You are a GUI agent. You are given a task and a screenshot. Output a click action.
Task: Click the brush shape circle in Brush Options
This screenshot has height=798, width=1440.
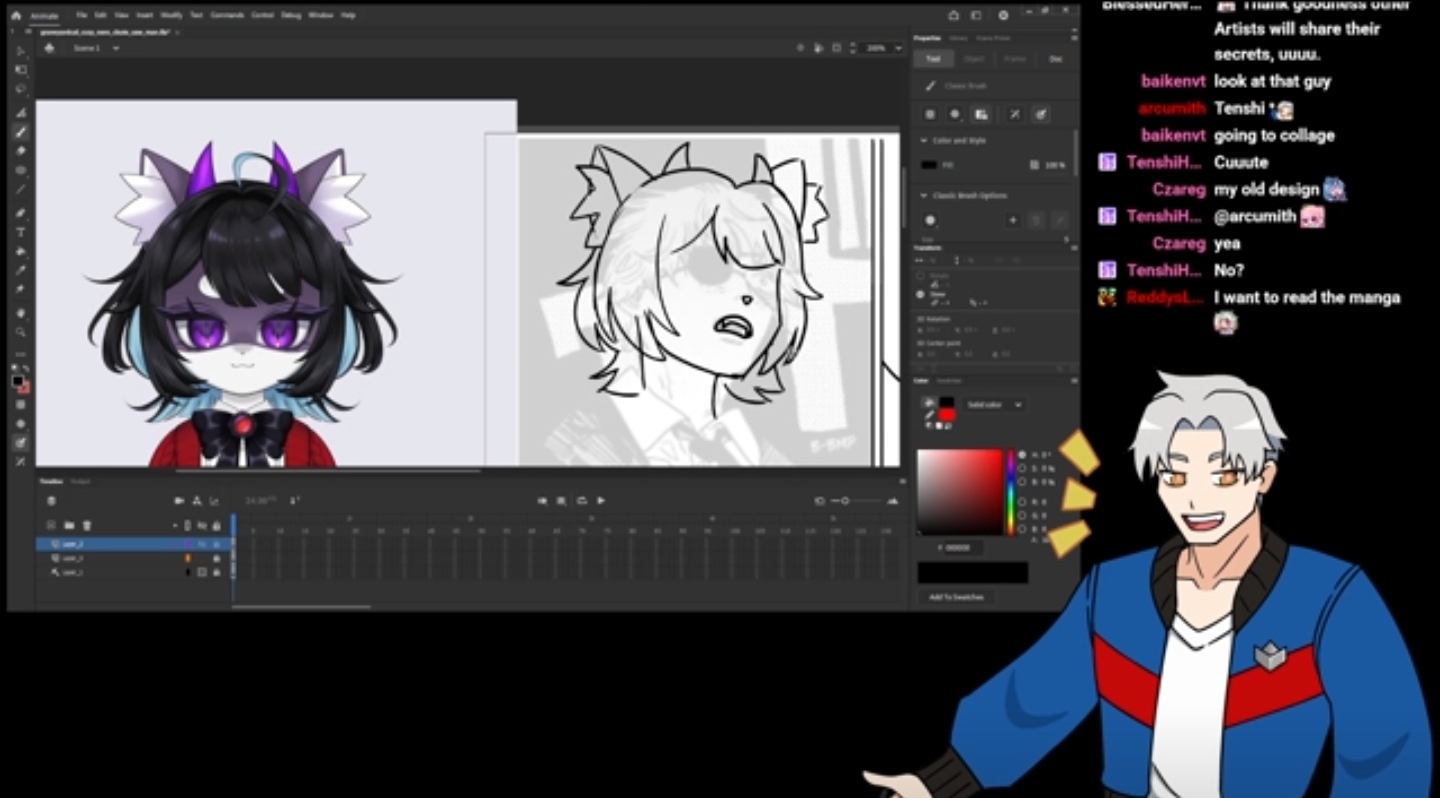[930, 220]
